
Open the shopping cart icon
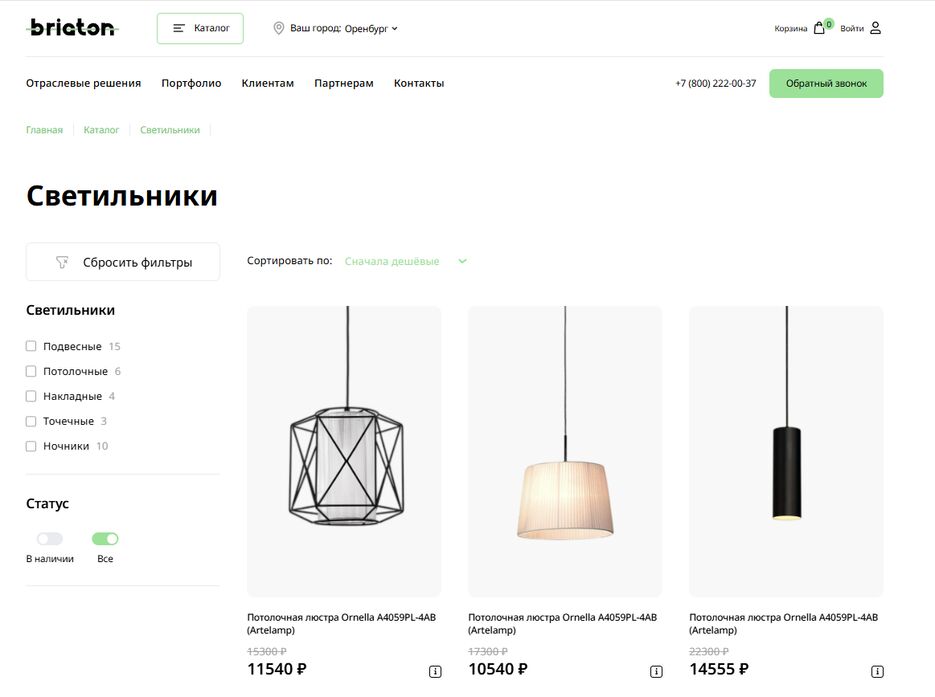point(820,28)
